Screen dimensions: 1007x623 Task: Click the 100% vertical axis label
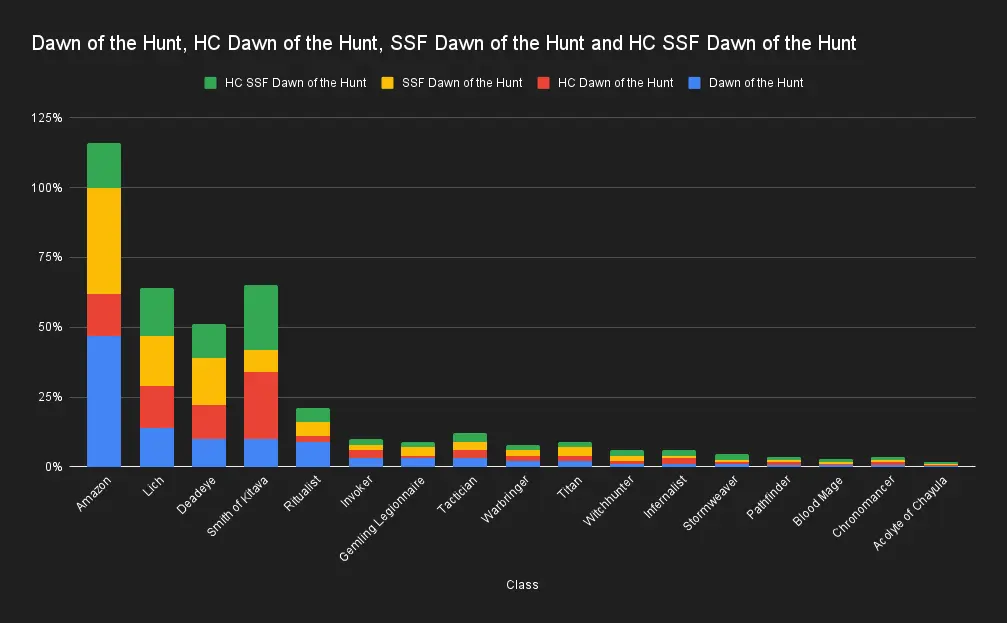47,188
